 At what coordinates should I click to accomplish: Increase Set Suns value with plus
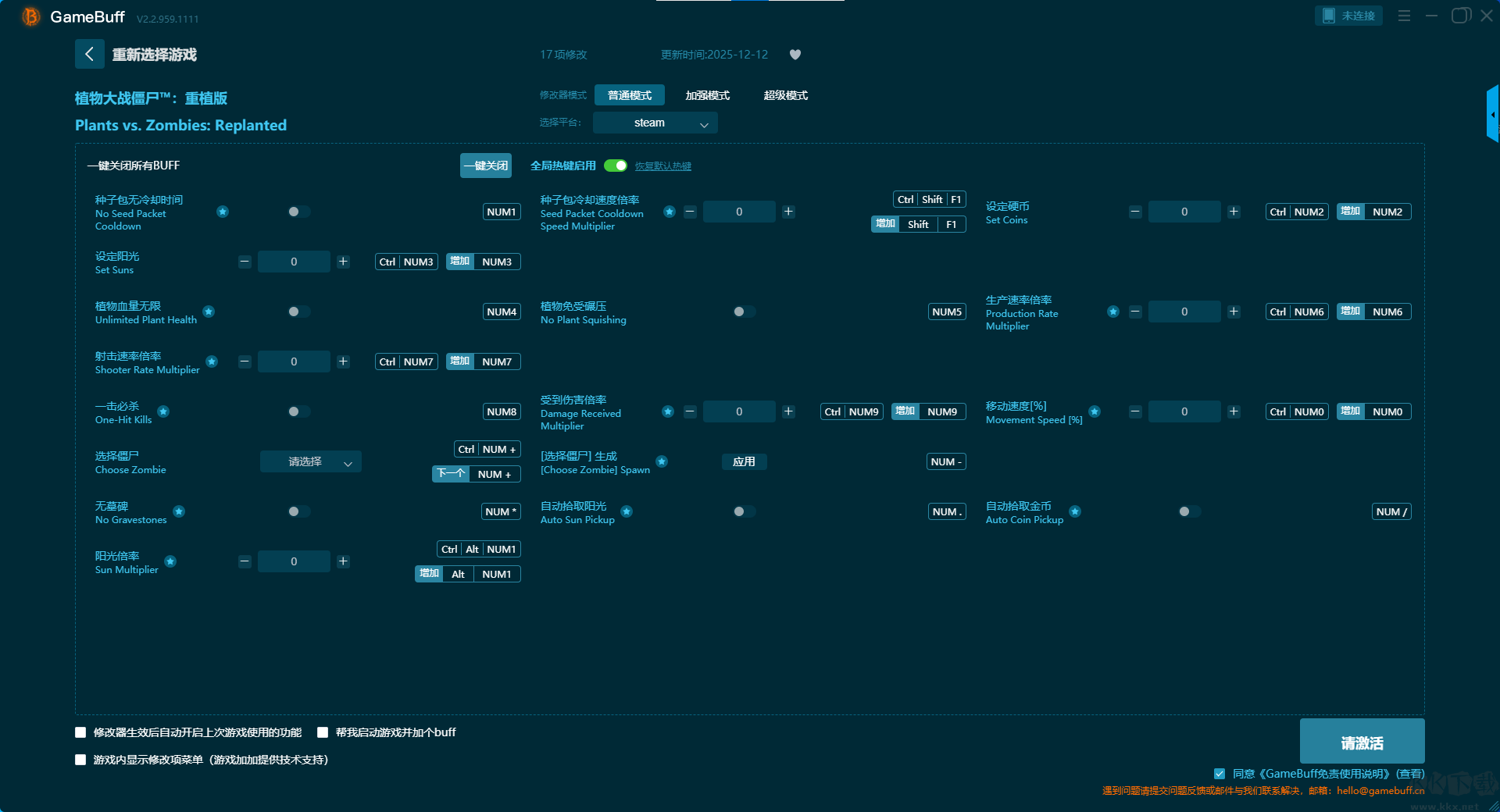tap(343, 262)
